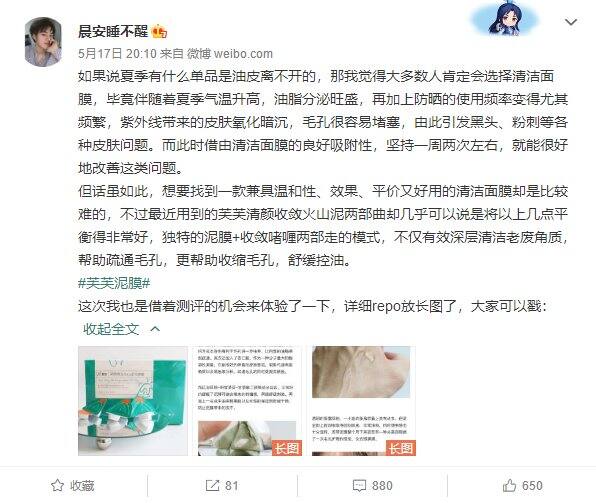This screenshot has width=596, height=503.
Task: Open the second long image thumbnail
Action: click(247, 401)
